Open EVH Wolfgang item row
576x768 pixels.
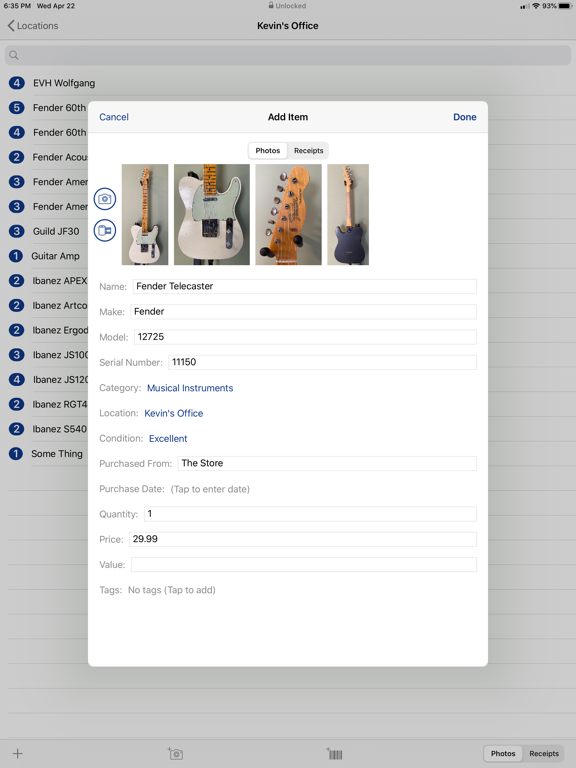coord(288,83)
